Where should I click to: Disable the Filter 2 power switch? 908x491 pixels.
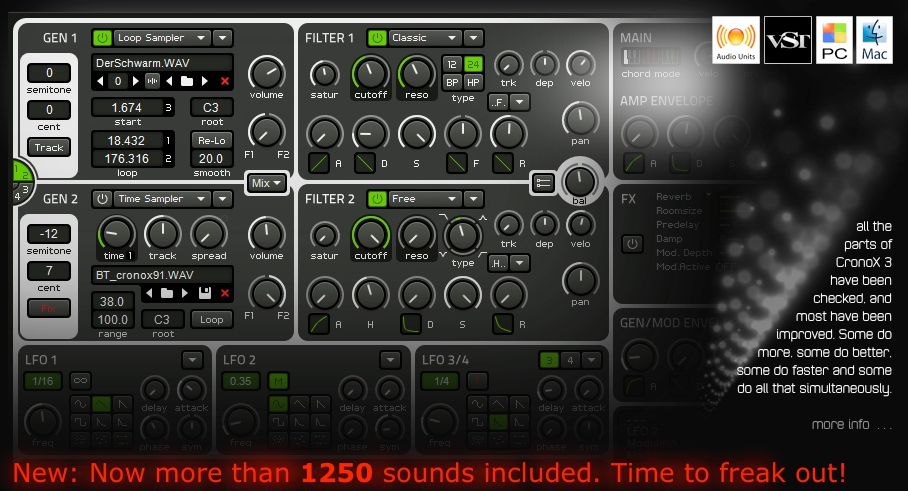[376, 199]
